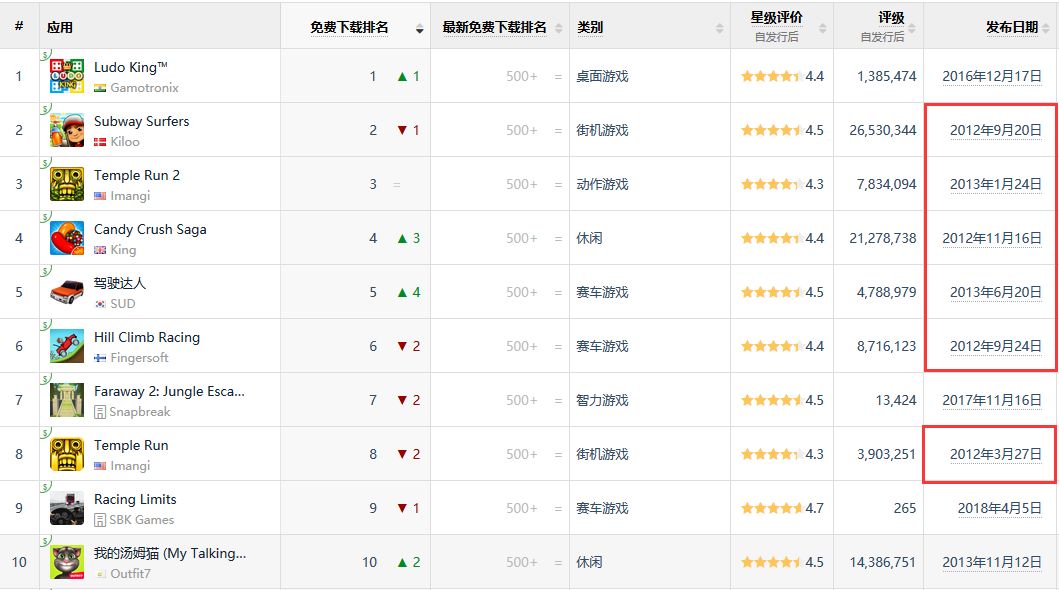1059x590 pixels.
Task: Sort by 免费下载排名 column arrow
Action: point(419,28)
